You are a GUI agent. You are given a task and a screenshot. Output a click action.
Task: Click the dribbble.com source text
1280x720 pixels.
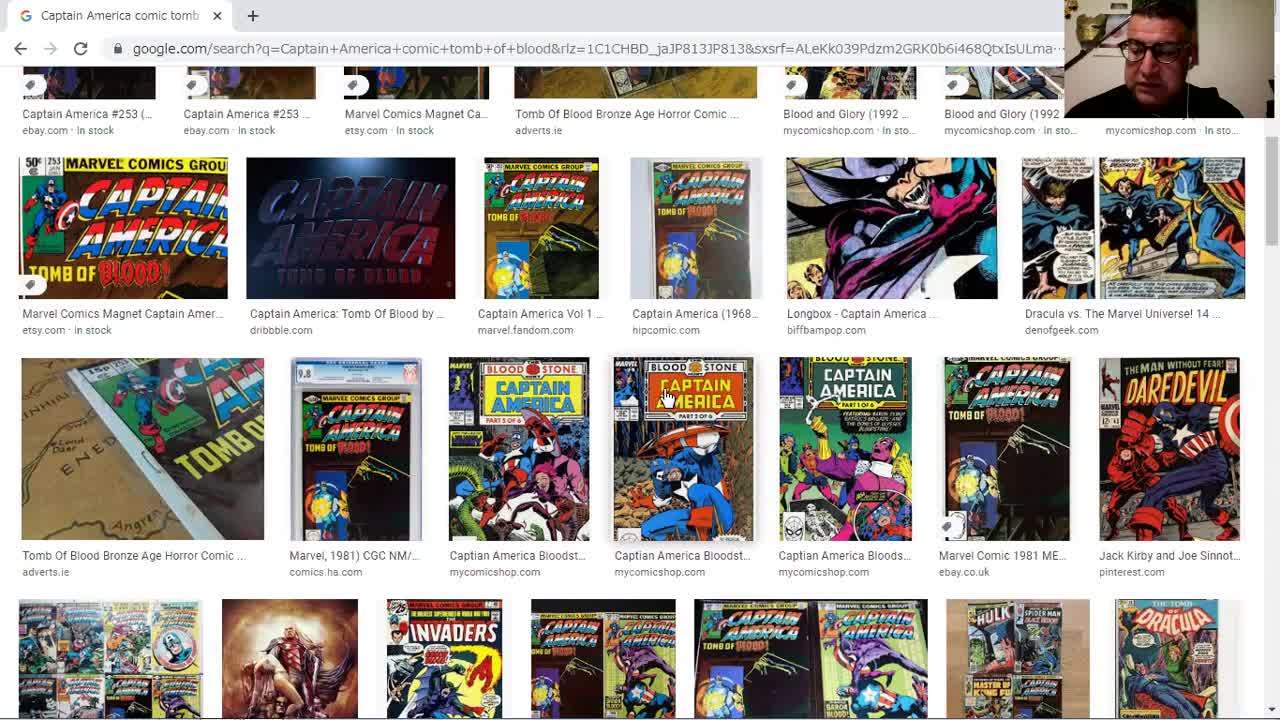(x=281, y=330)
